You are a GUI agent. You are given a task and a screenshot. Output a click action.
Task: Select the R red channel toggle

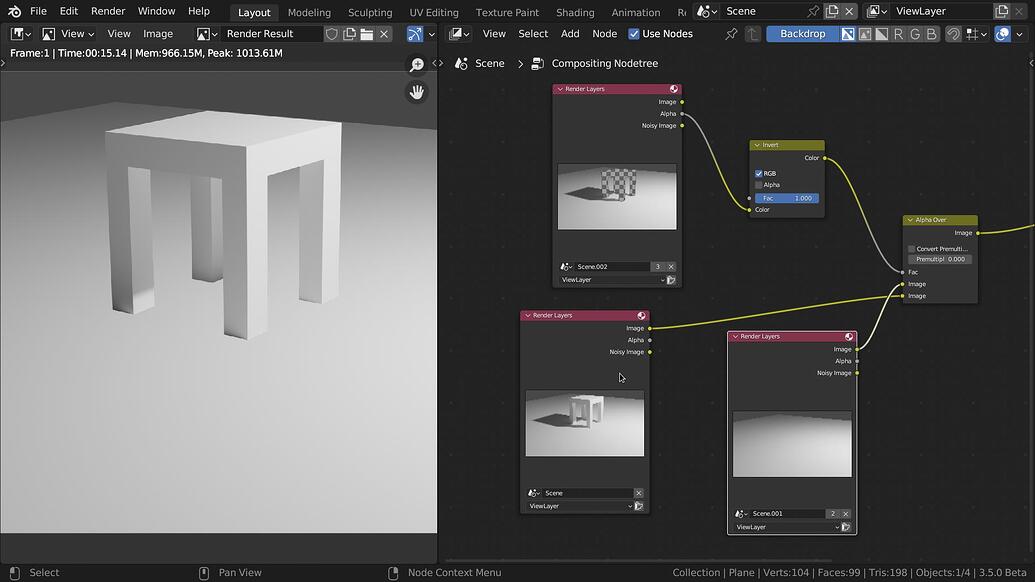tap(898, 34)
